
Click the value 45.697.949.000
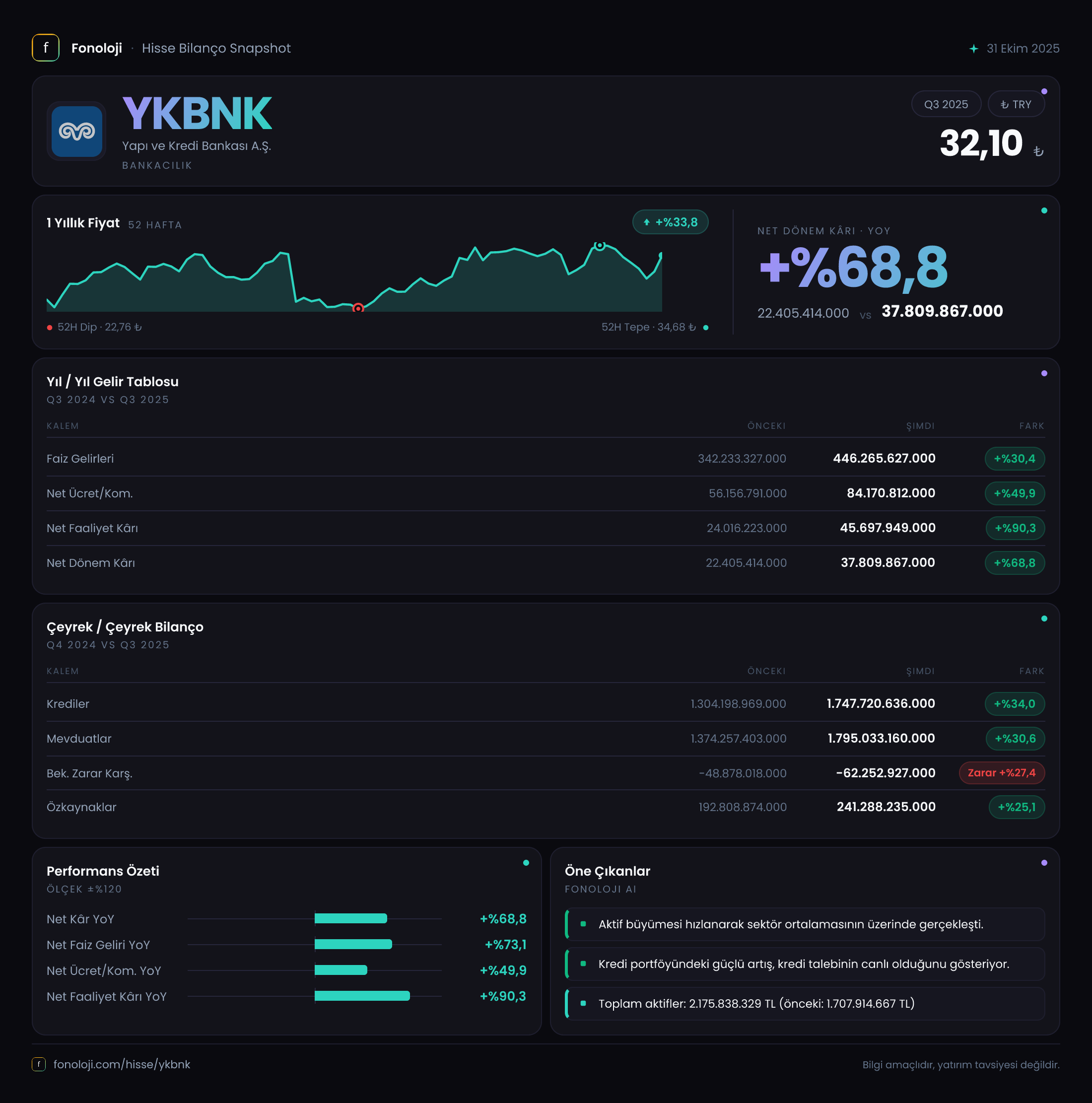coord(887,528)
